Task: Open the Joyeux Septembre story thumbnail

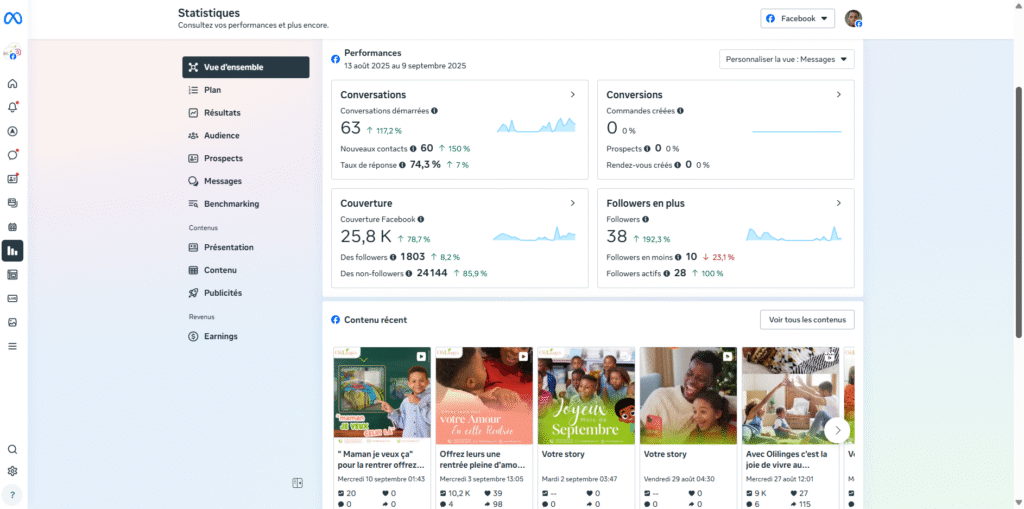Action: pyautogui.click(x=586, y=396)
